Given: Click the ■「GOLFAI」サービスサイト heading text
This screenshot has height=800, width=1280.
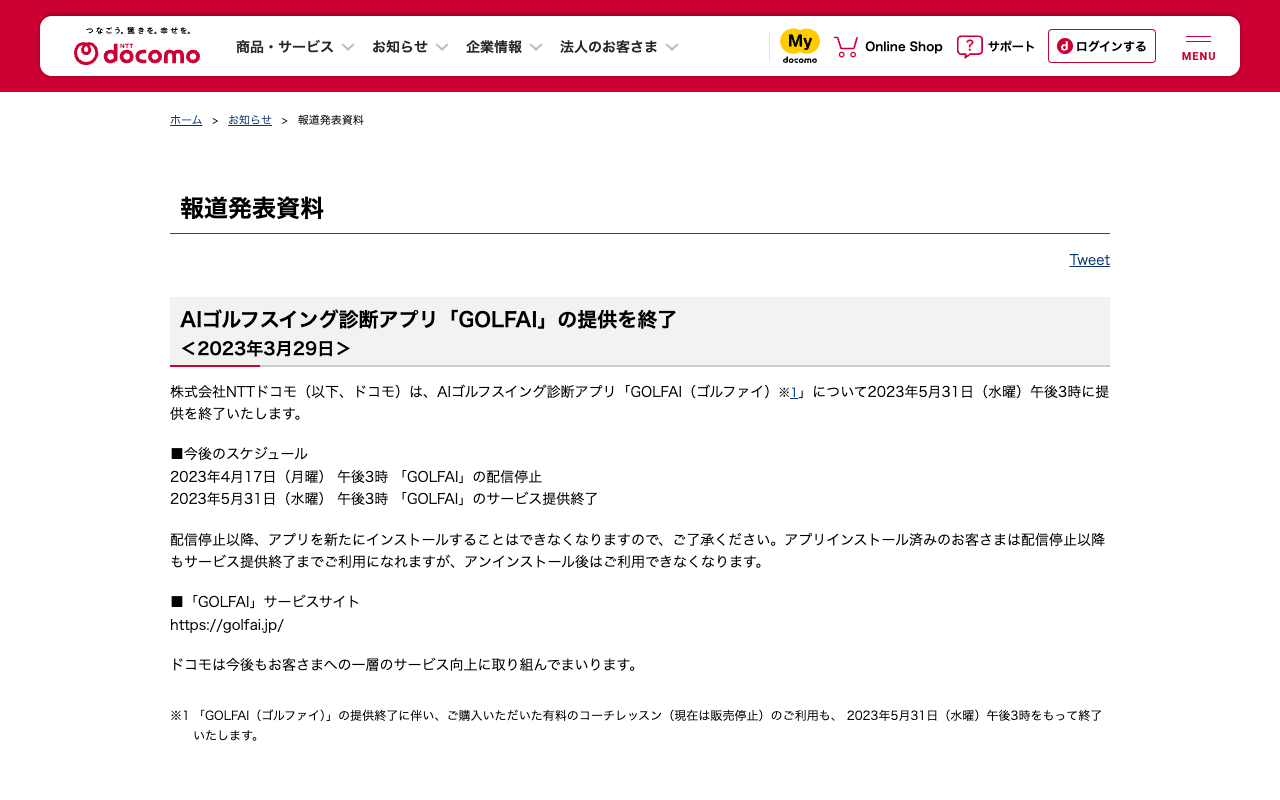Looking at the screenshot, I should tap(265, 602).
